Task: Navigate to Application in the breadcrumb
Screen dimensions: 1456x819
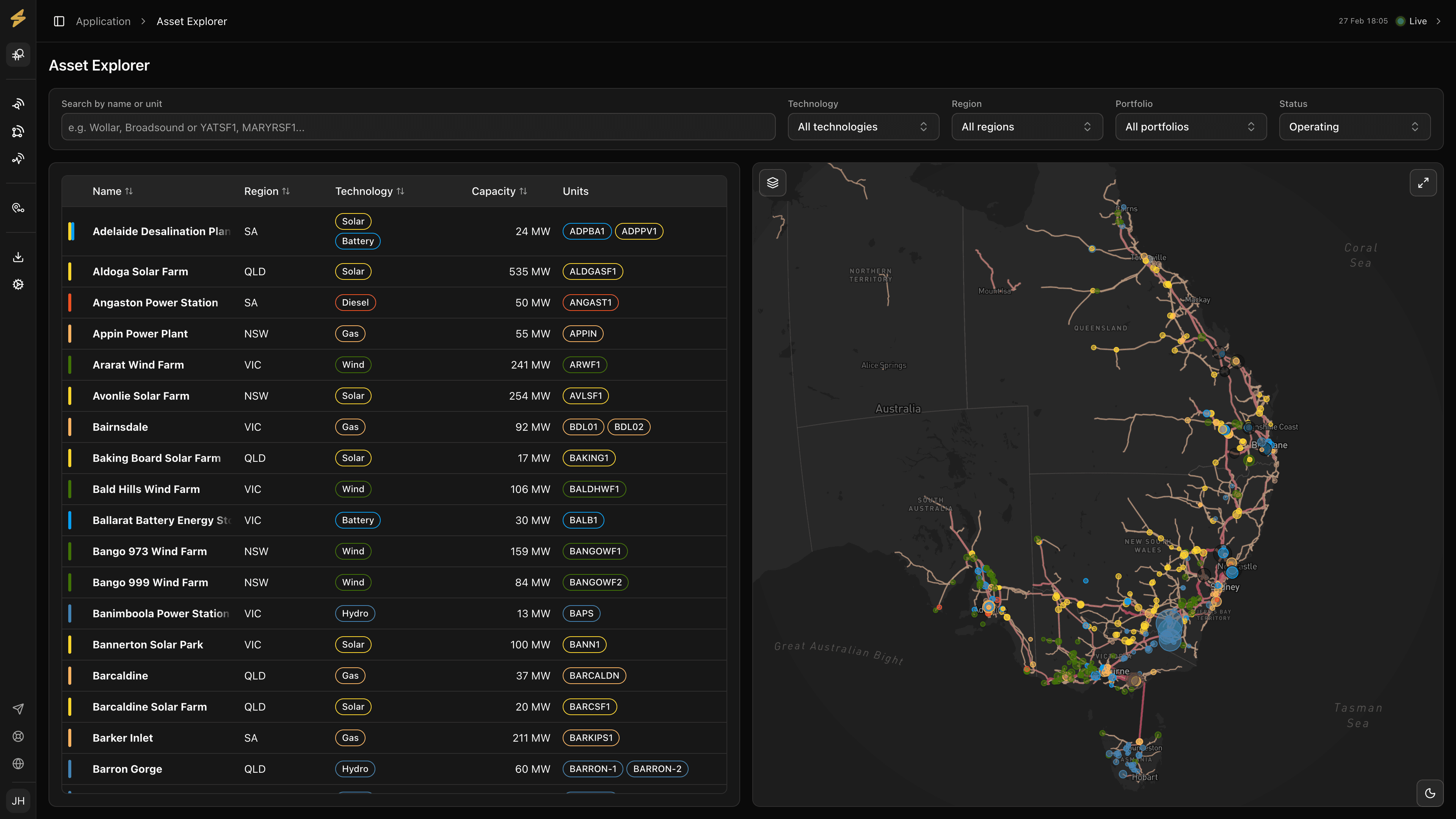Action: (103, 21)
